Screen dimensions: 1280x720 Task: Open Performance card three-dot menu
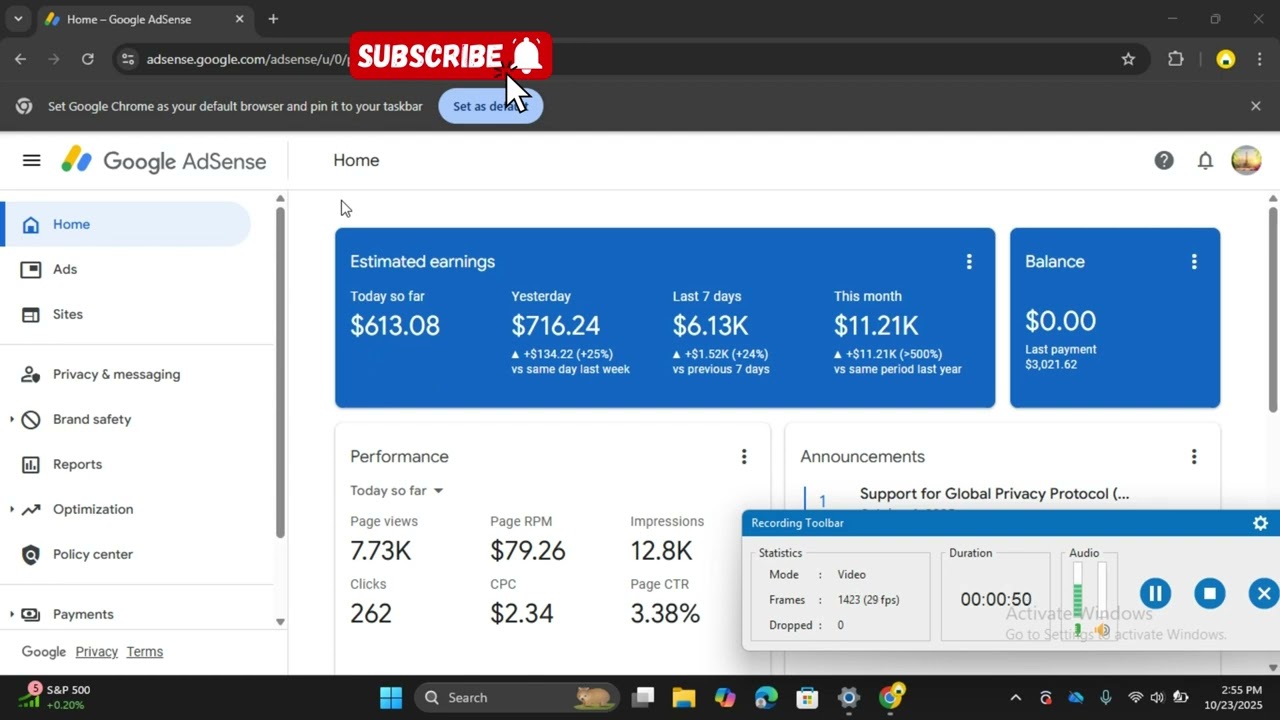point(743,456)
